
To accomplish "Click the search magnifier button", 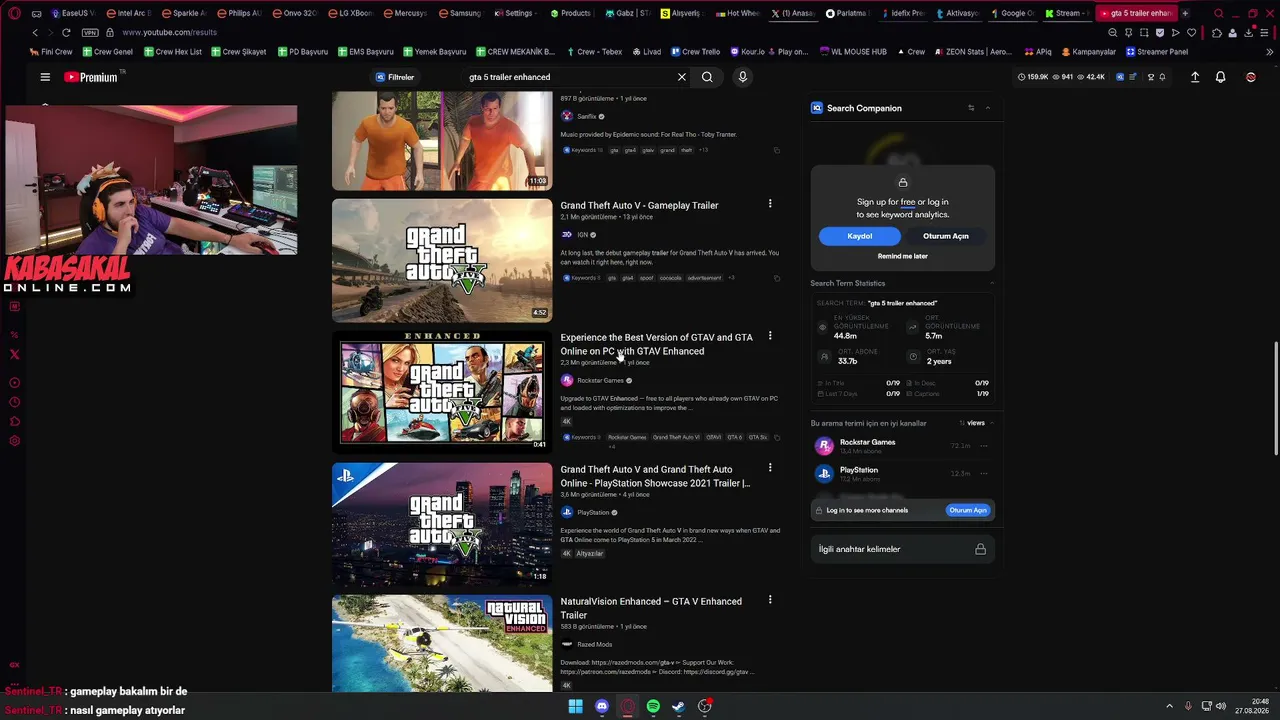I will pos(707,77).
